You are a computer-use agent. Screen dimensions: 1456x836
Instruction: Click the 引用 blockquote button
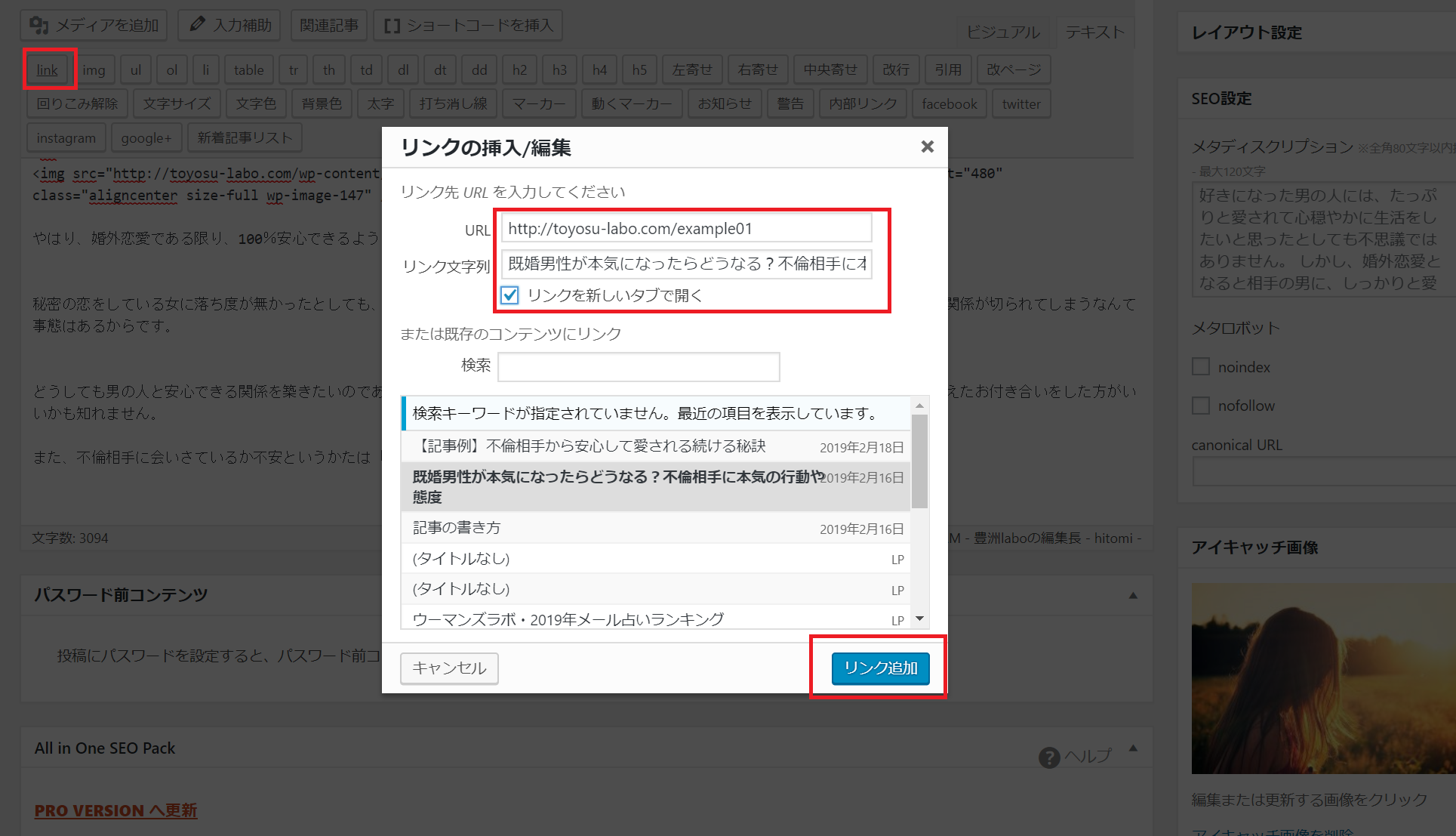pyautogui.click(x=948, y=69)
